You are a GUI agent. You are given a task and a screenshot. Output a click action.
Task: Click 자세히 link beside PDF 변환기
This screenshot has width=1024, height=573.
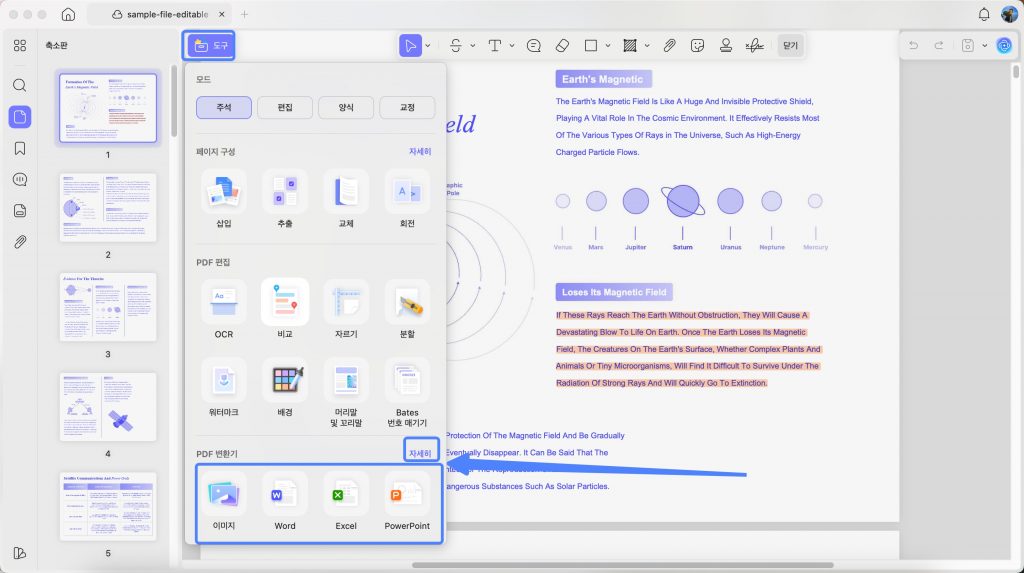pos(420,453)
